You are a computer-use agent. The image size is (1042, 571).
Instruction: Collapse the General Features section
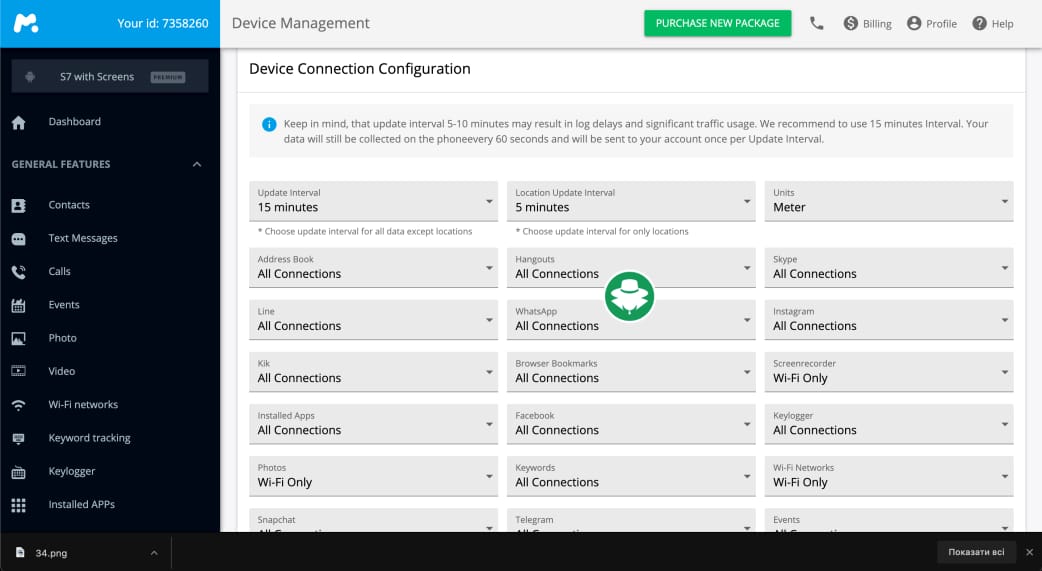click(x=197, y=164)
